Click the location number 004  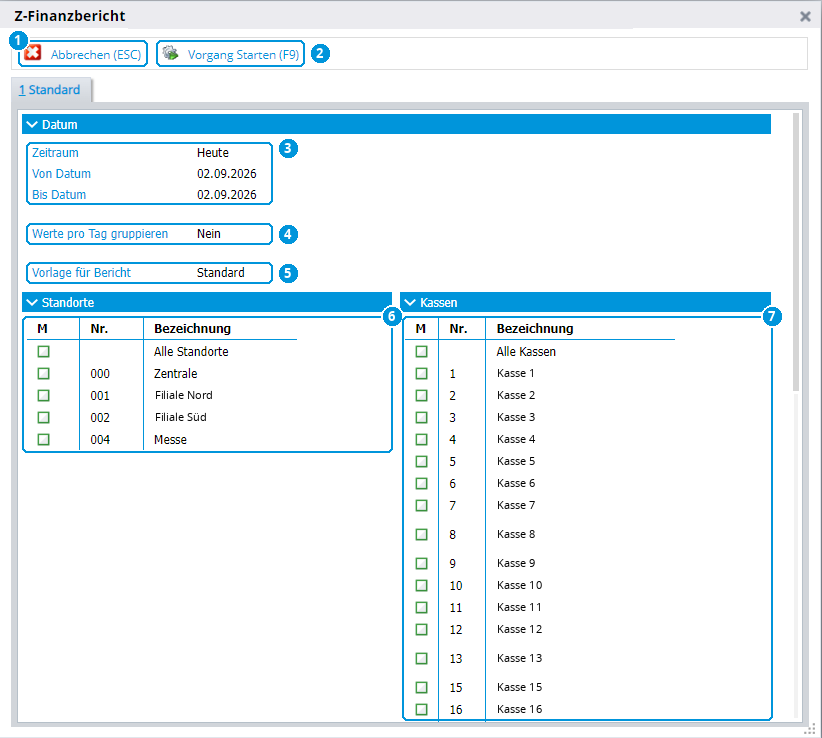point(100,440)
